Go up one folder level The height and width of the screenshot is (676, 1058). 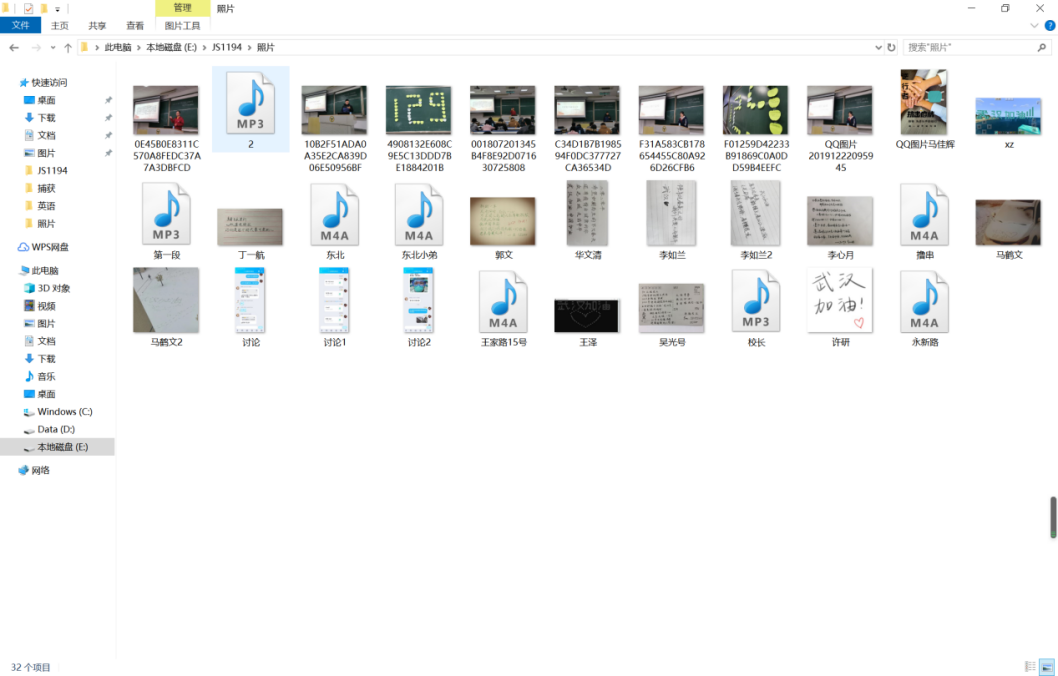(67, 47)
